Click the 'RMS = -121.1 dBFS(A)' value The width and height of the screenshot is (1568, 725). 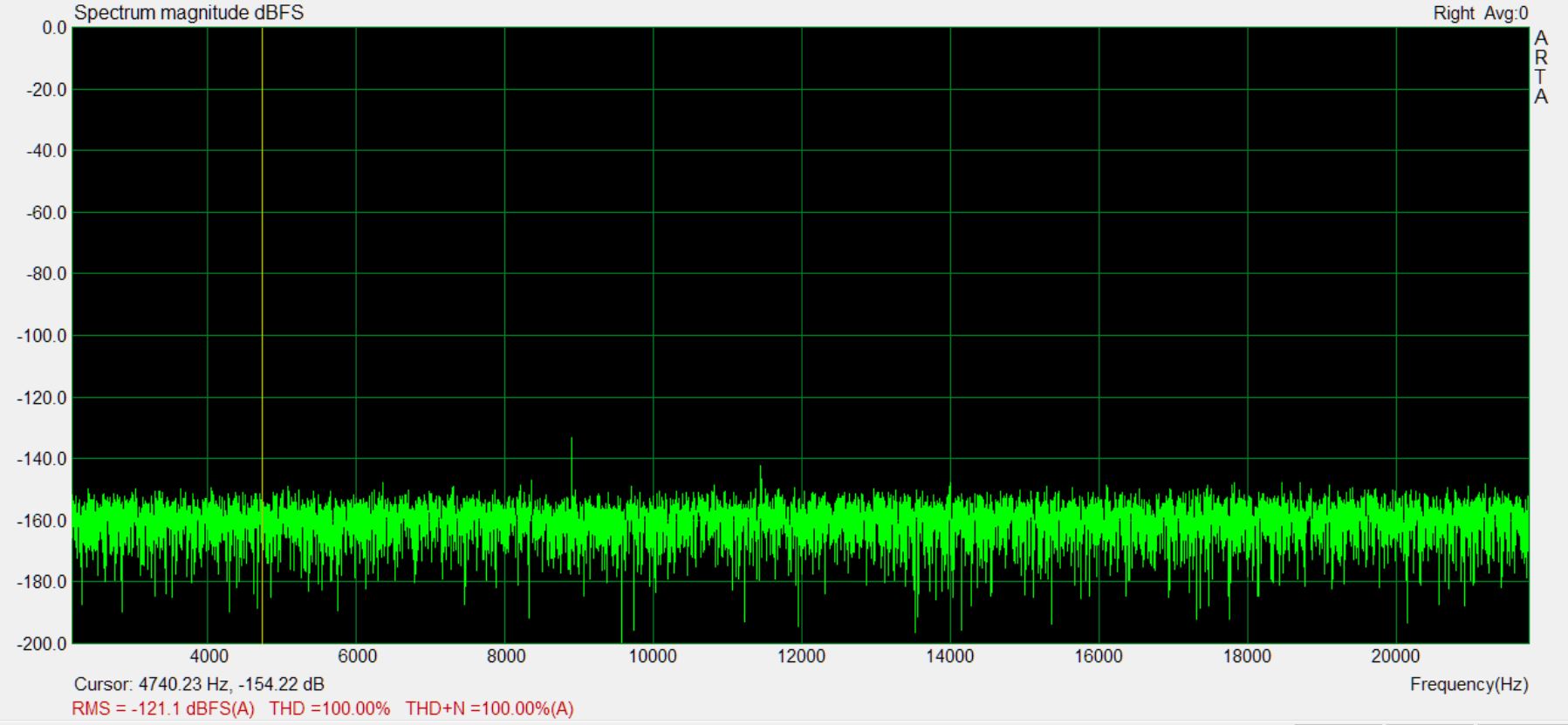(x=163, y=709)
